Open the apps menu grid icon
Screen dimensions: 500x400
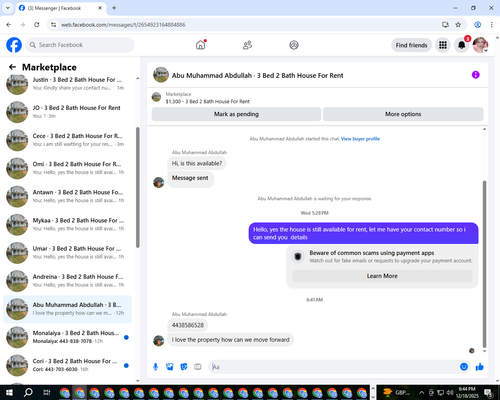(x=443, y=45)
